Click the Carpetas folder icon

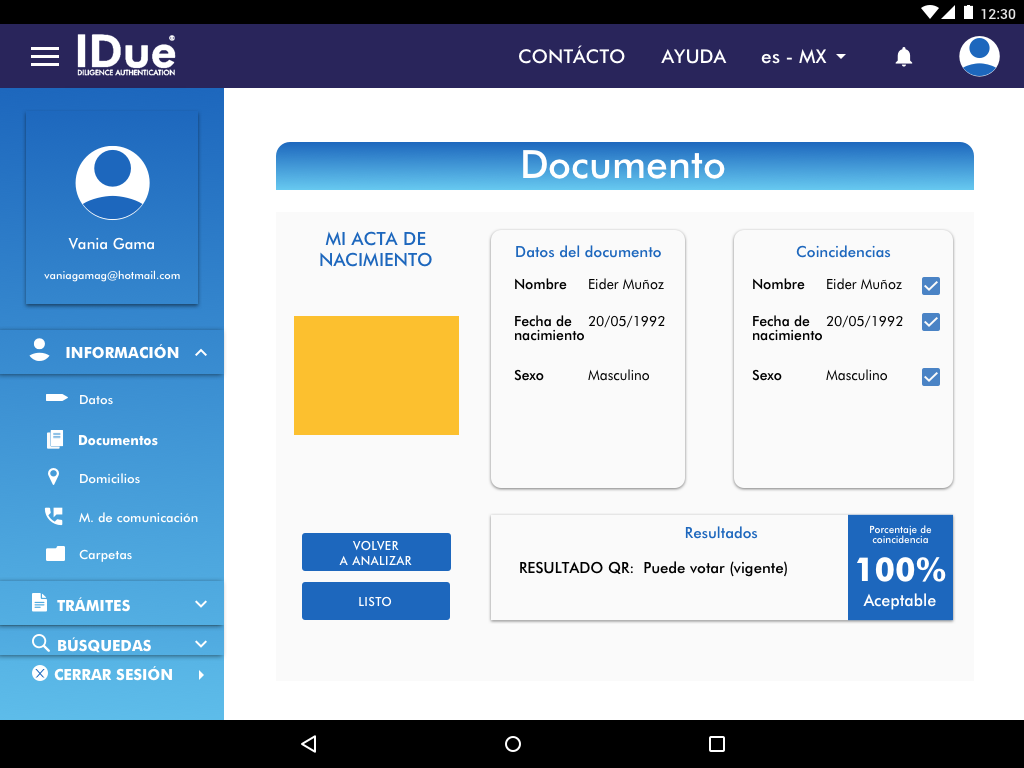(x=55, y=554)
